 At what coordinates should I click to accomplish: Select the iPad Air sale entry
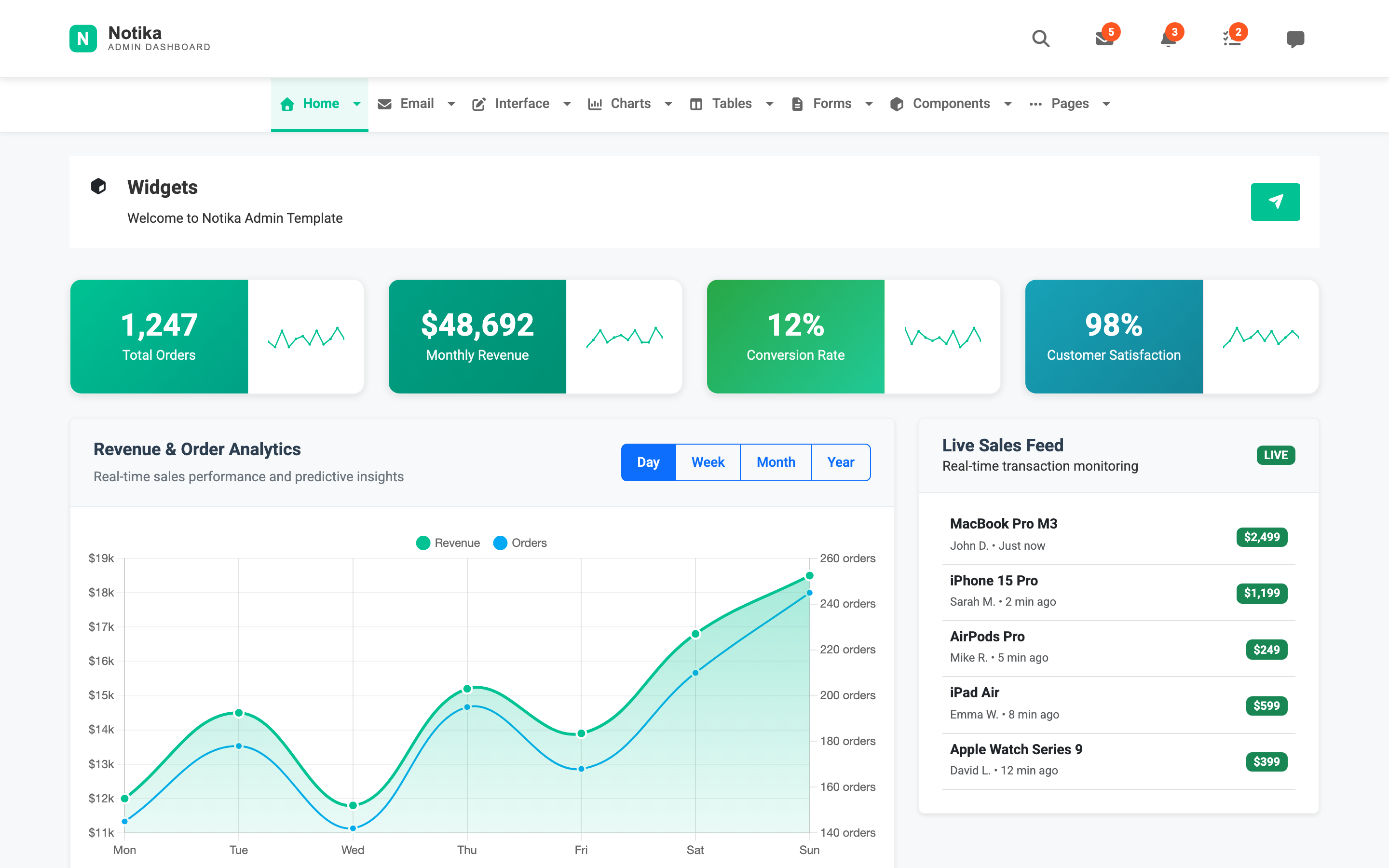1118,704
